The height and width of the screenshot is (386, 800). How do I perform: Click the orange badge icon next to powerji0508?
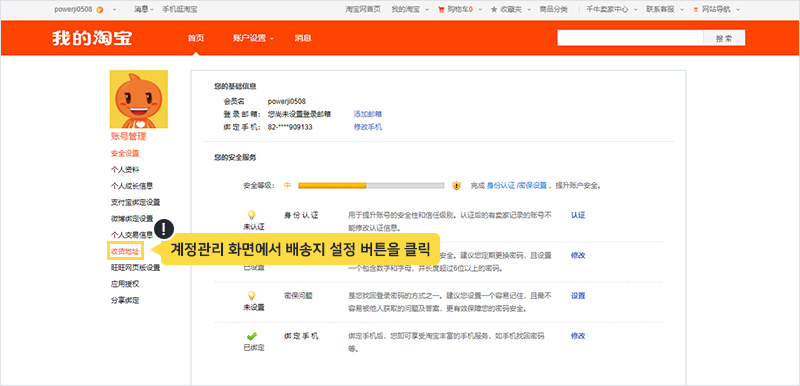pos(99,9)
